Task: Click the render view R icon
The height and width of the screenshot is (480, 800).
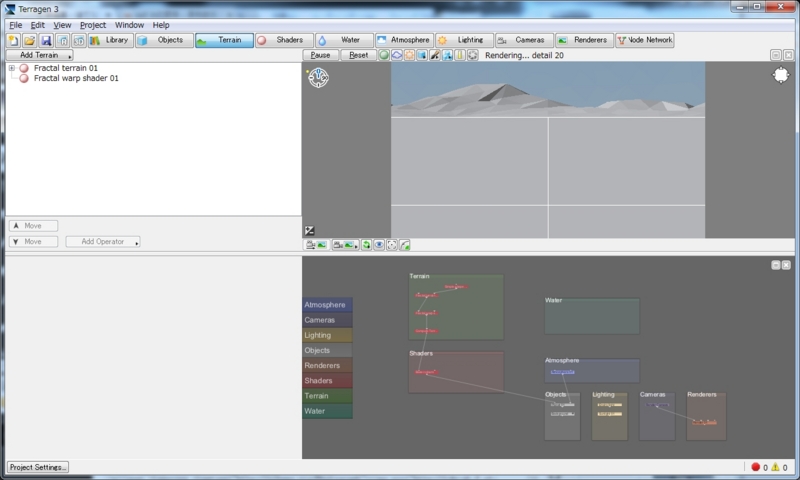Action: click(63, 40)
